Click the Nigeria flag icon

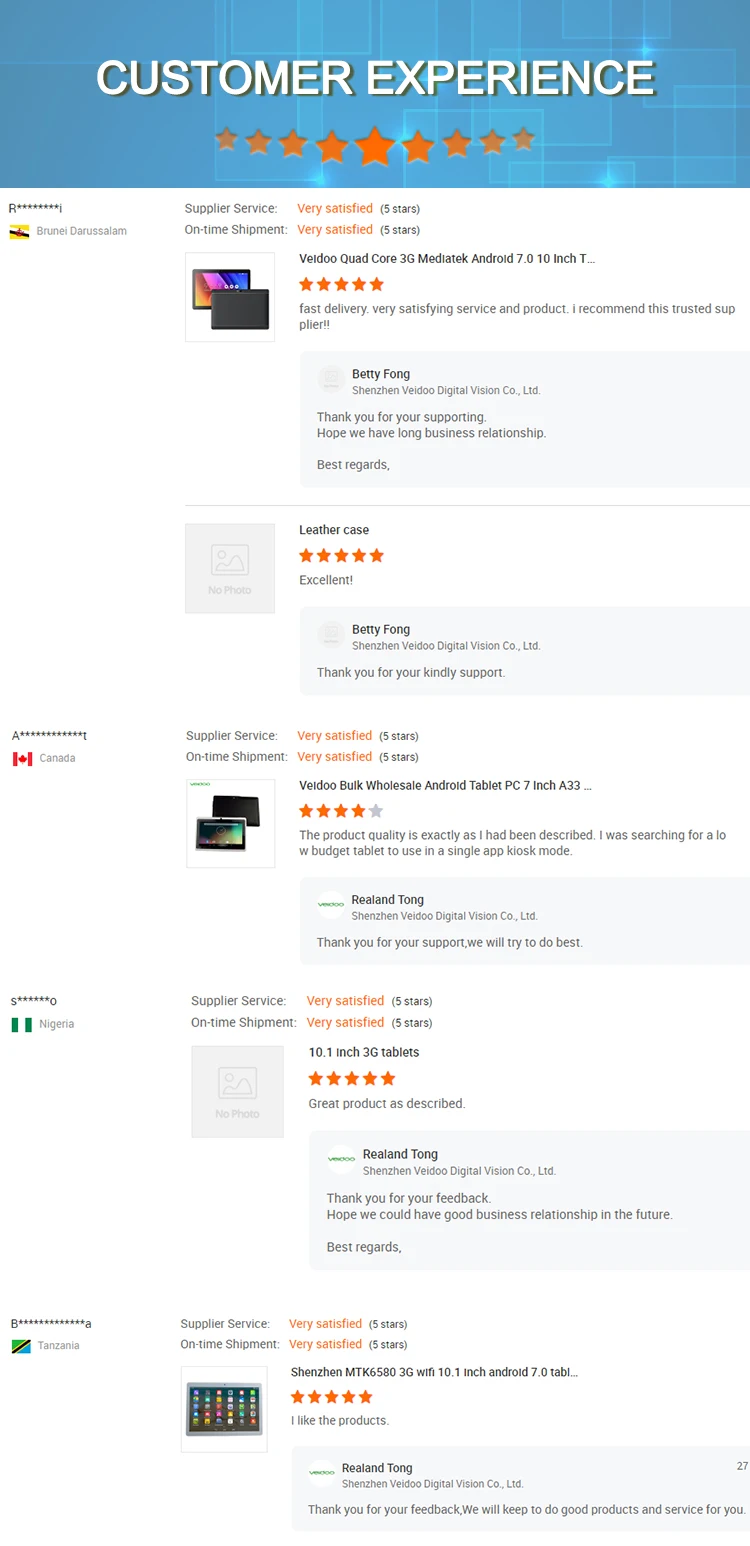[22, 1025]
